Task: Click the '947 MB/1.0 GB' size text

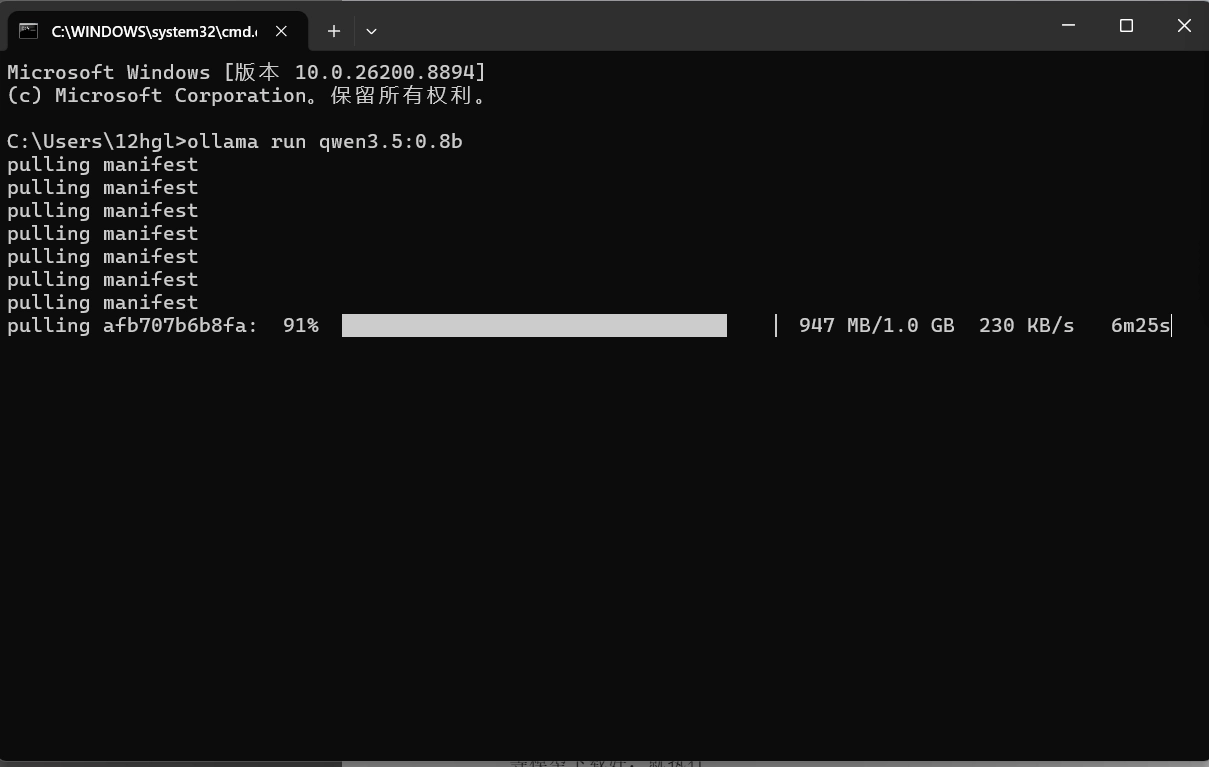Action: pos(877,325)
